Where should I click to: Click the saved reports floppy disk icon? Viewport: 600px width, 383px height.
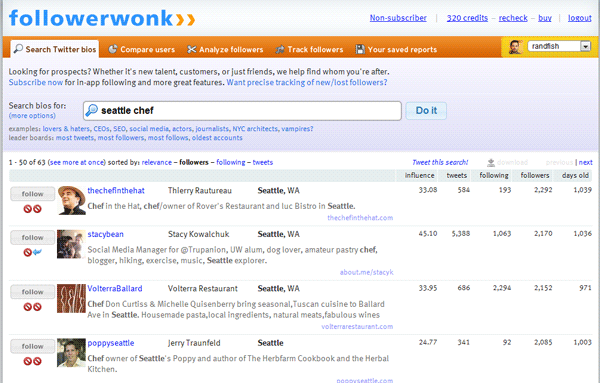[360, 49]
